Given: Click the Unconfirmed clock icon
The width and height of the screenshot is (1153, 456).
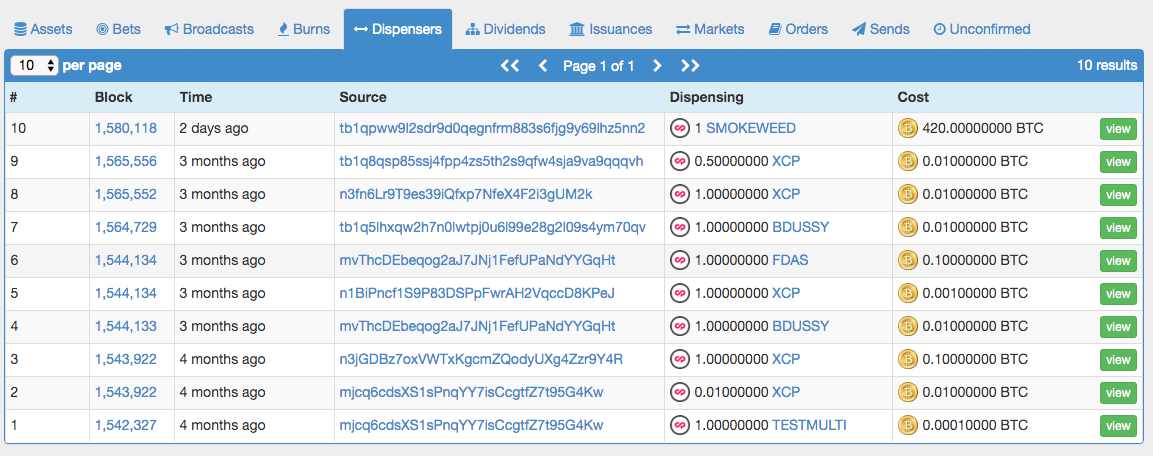Looking at the screenshot, I should pyautogui.click(x=939, y=29).
